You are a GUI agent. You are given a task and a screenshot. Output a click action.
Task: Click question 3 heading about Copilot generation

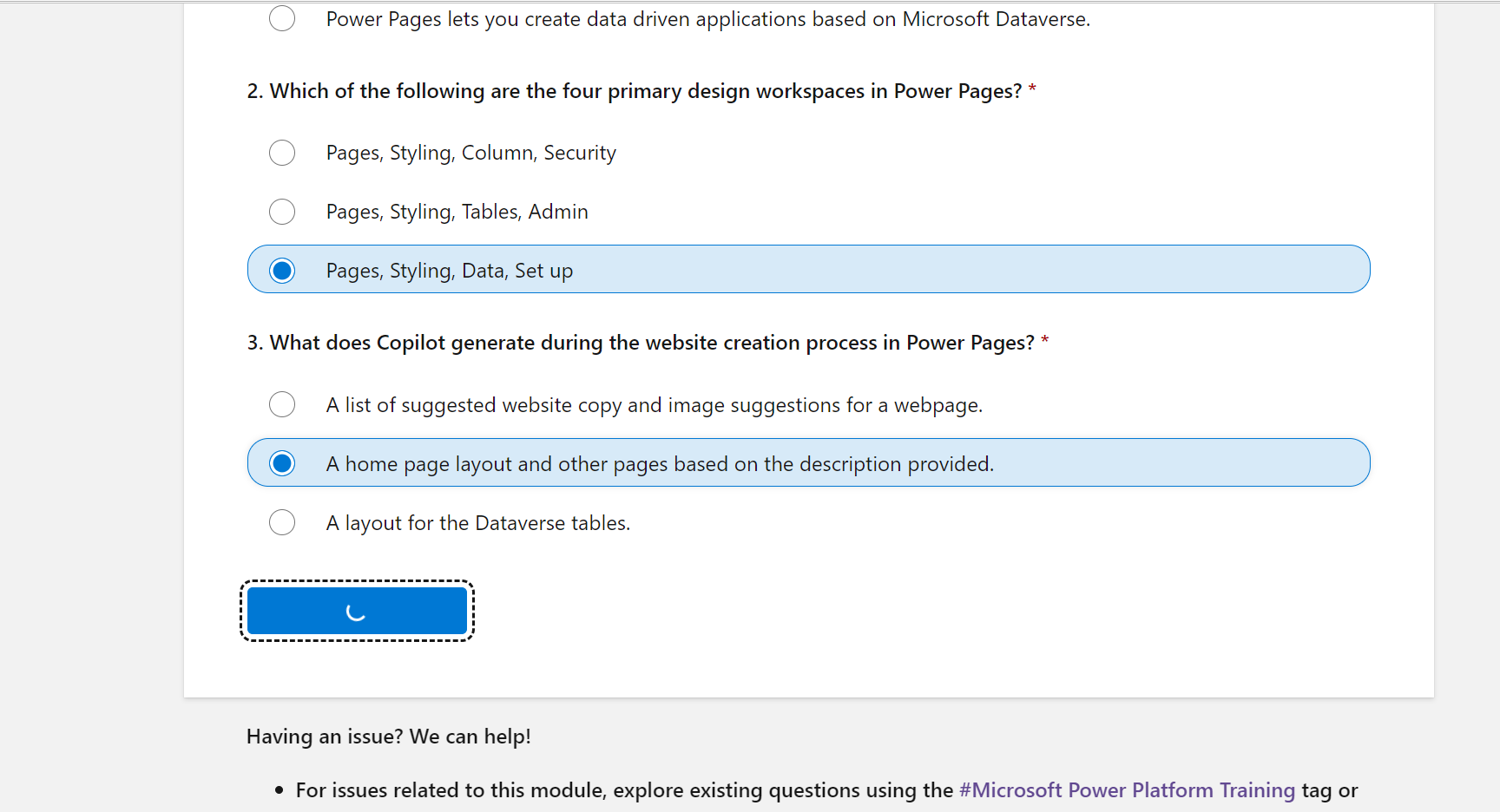(x=646, y=342)
